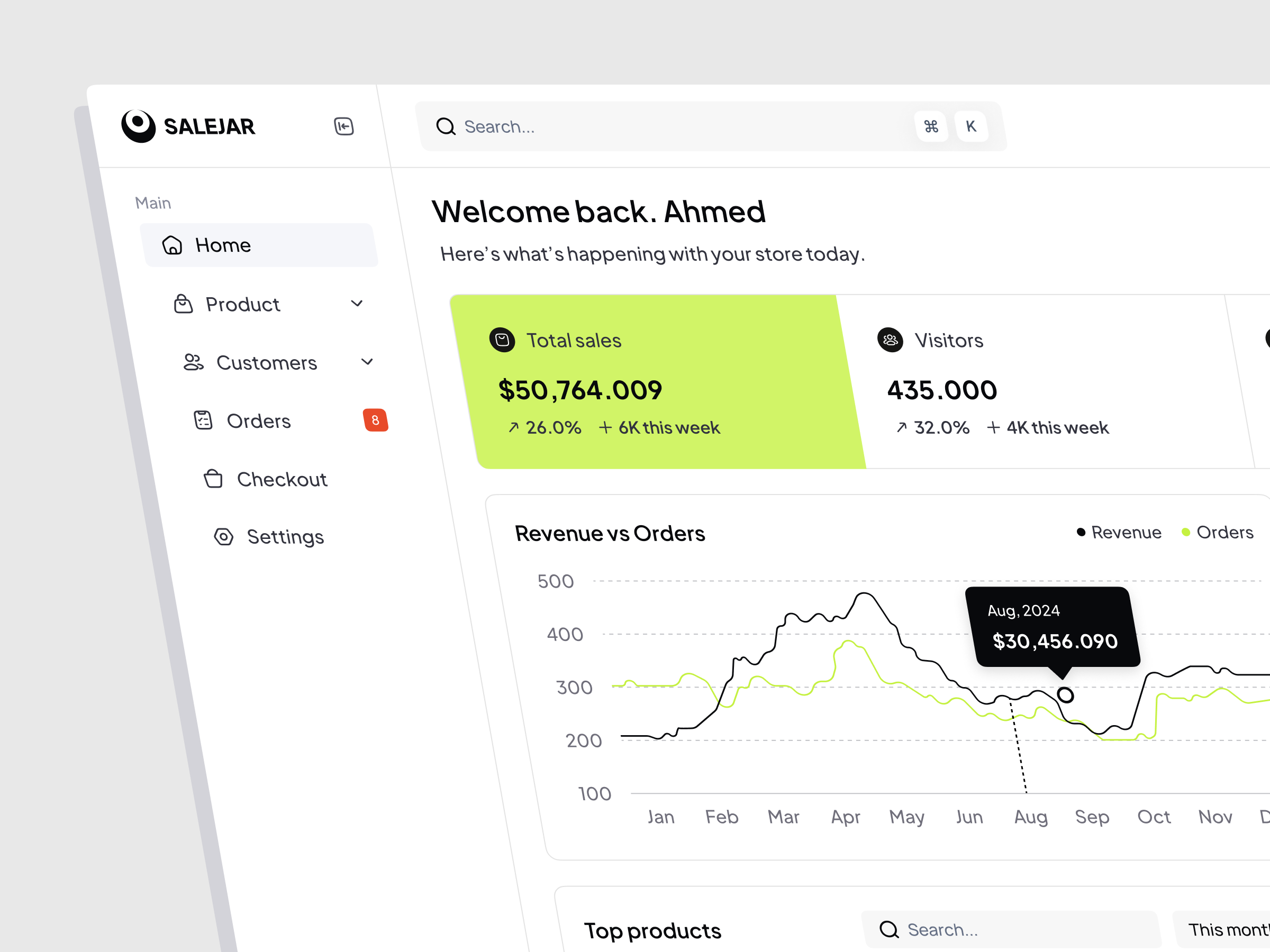Click the Orders clipboard icon
The width and height of the screenshot is (1270, 952).
pyautogui.click(x=203, y=420)
